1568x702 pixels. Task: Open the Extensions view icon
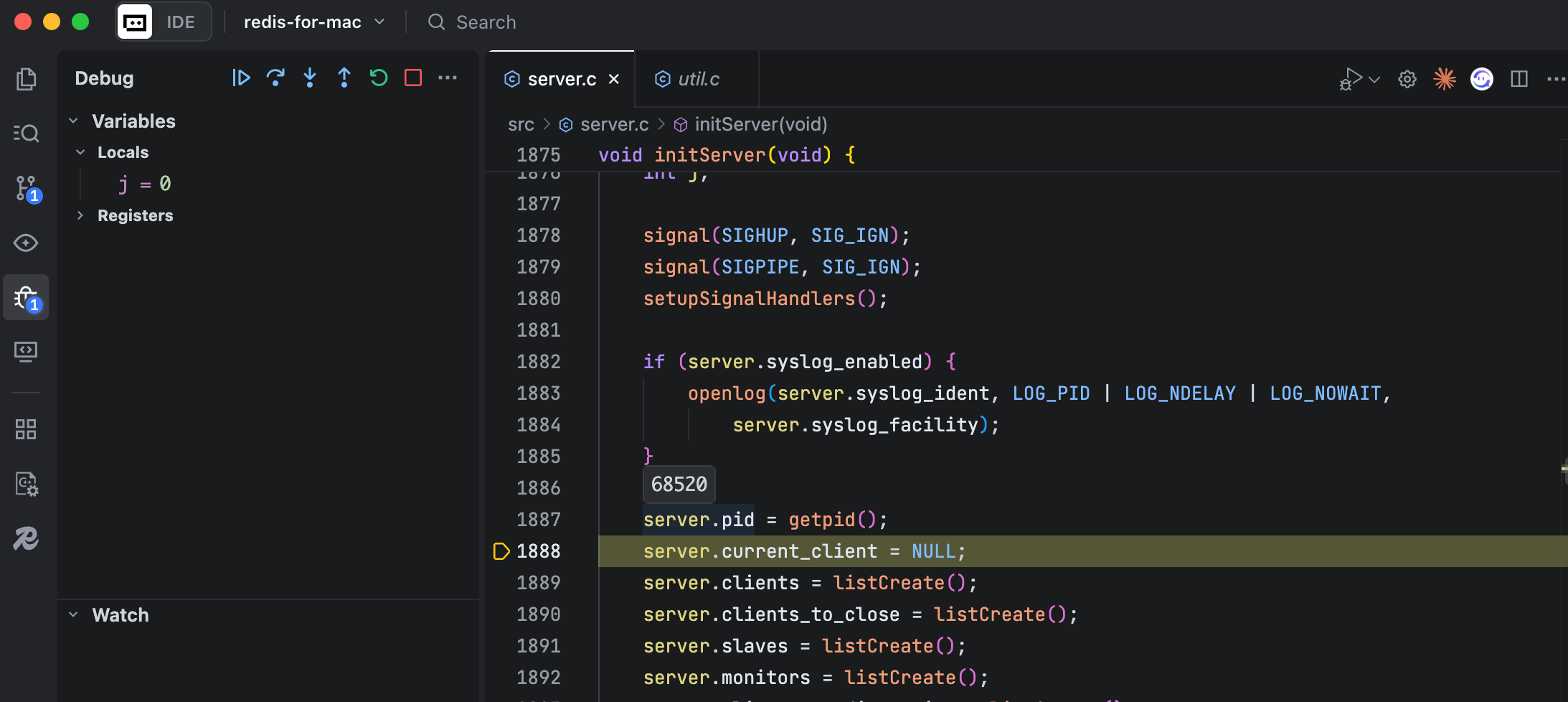click(x=27, y=429)
